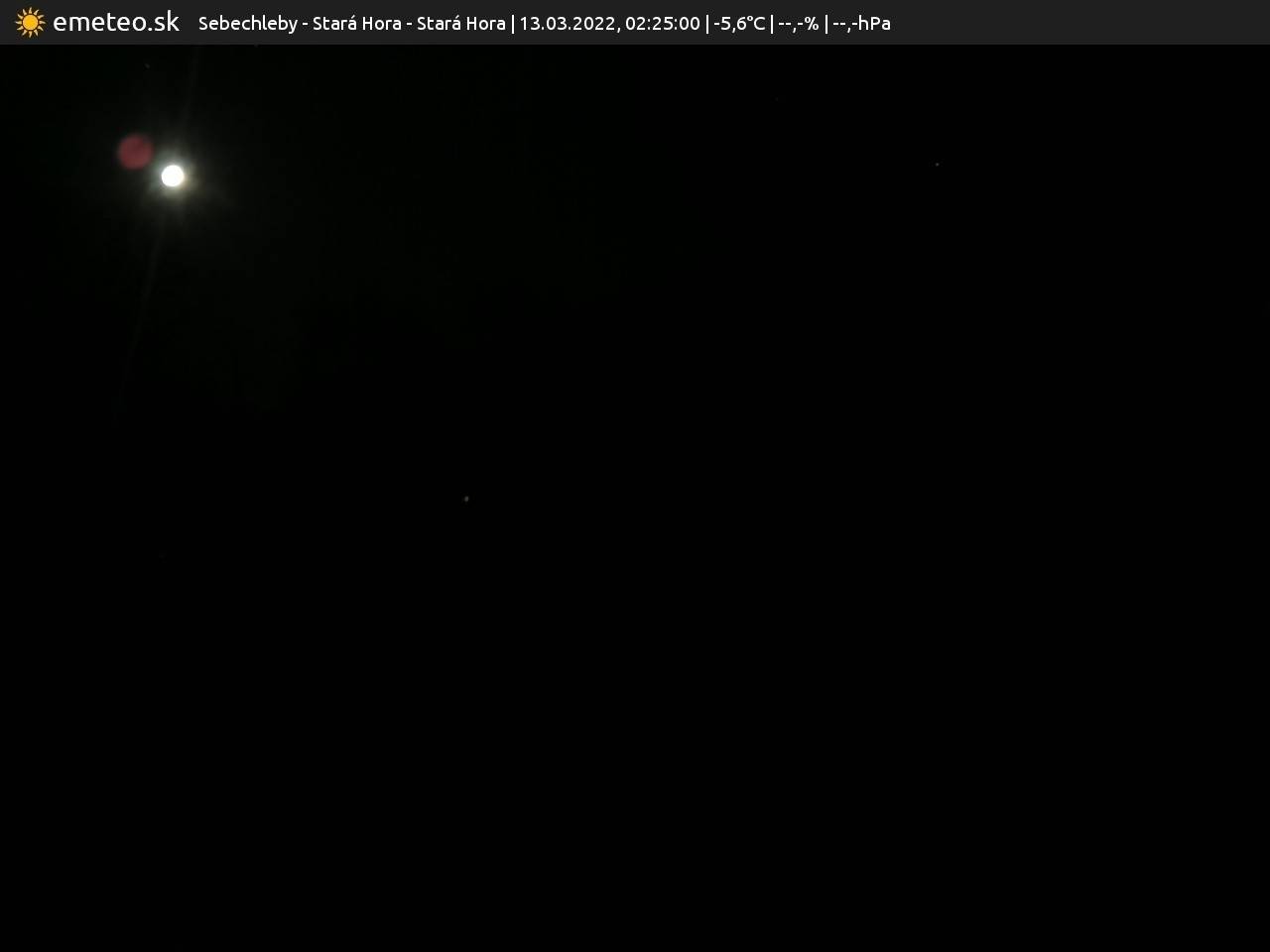
Task: Click the bright white moon
Action: (173, 176)
